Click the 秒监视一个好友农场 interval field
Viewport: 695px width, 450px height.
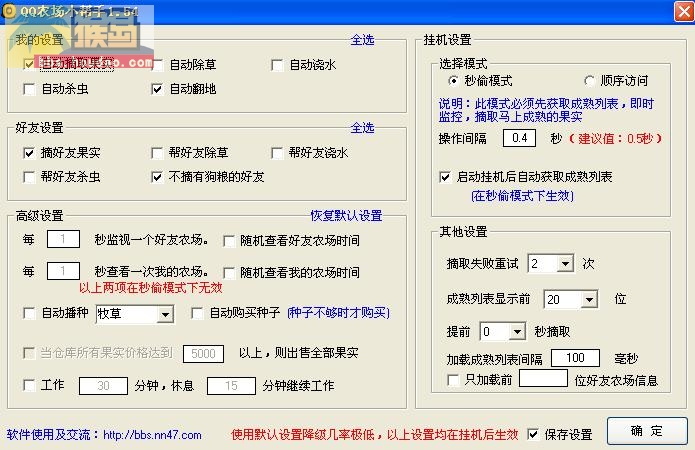[x=63, y=239]
